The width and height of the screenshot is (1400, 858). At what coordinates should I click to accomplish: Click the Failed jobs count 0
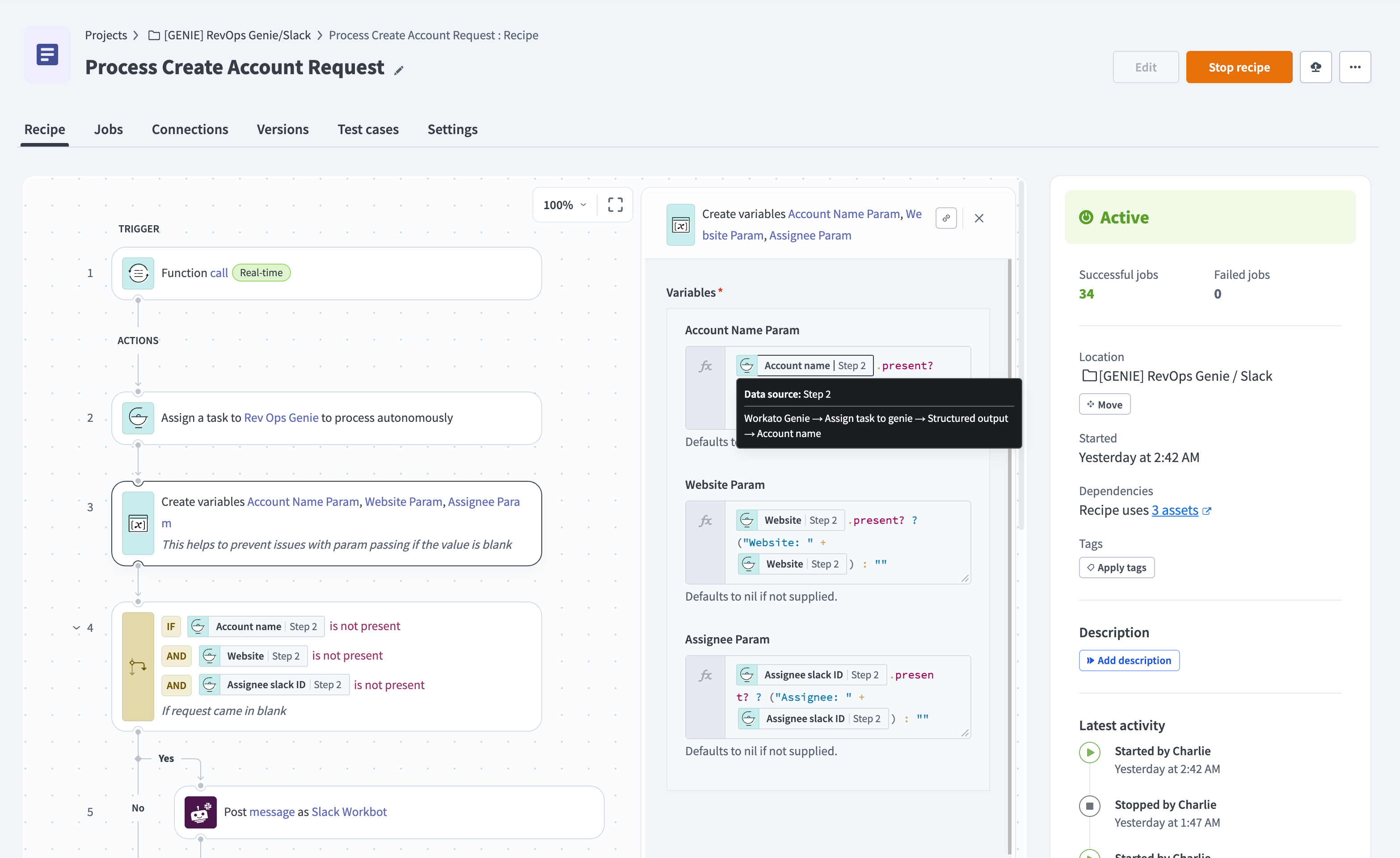pos(1217,294)
